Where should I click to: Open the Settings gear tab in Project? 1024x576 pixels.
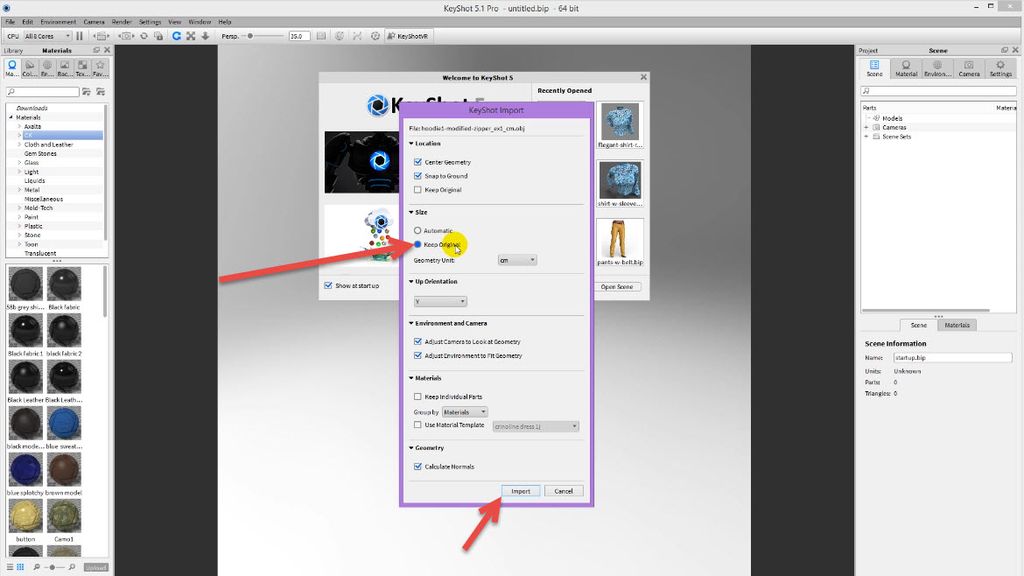1000,68
